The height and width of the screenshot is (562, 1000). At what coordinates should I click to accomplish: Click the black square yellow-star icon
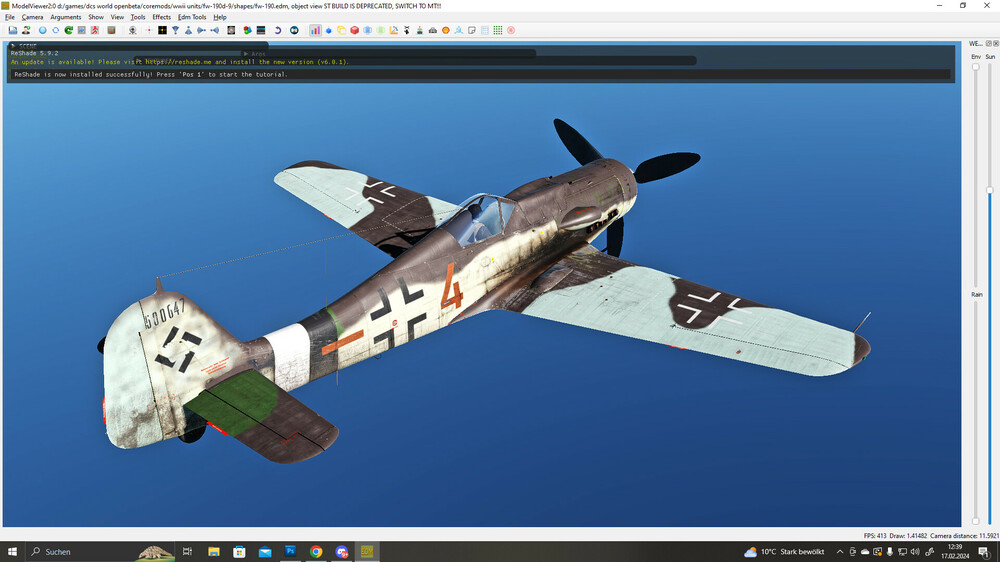coord(162,30)
